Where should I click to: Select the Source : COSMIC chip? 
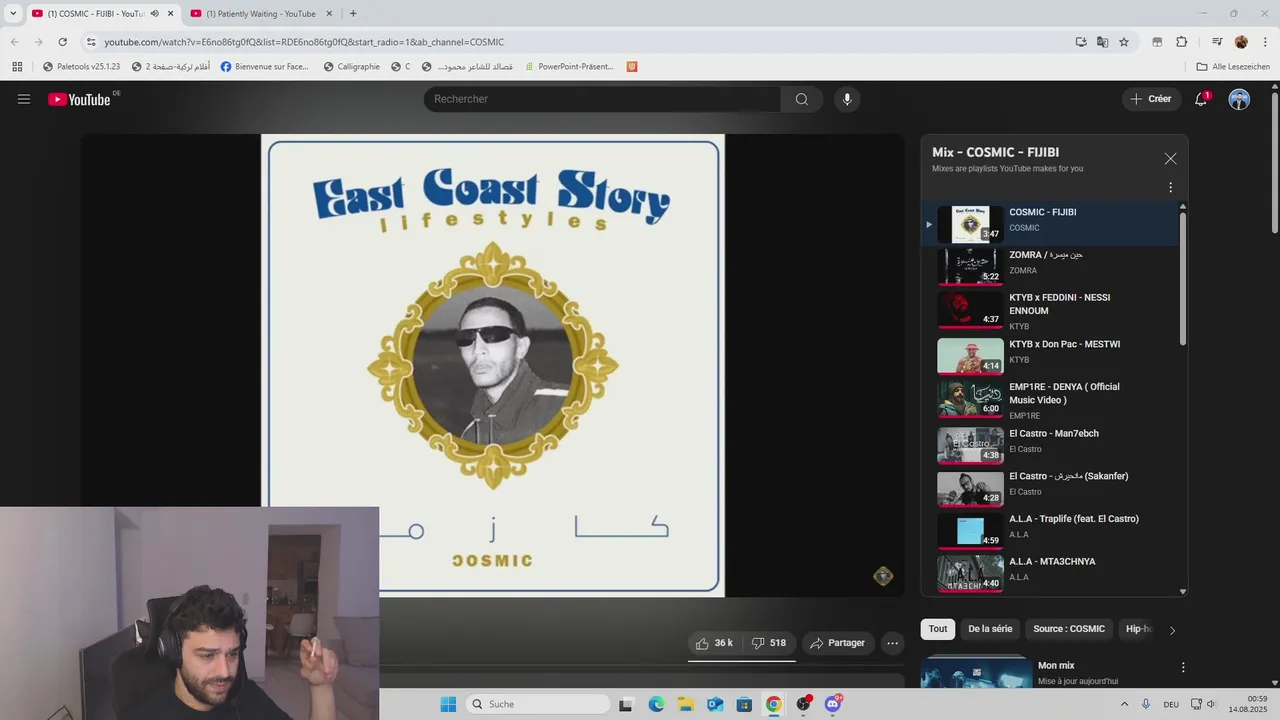[1069, 629]
